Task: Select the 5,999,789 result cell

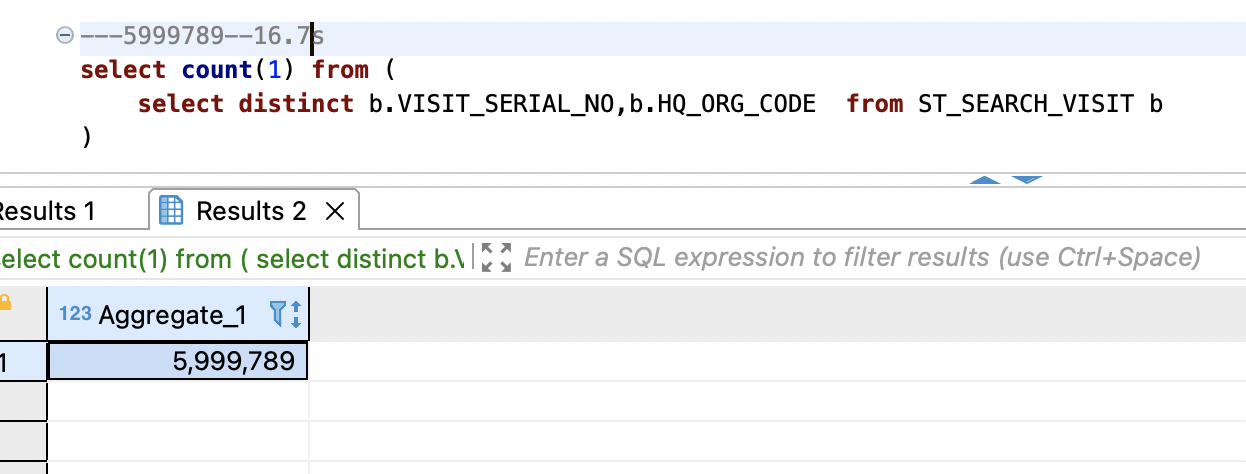Action: [178, 361]
